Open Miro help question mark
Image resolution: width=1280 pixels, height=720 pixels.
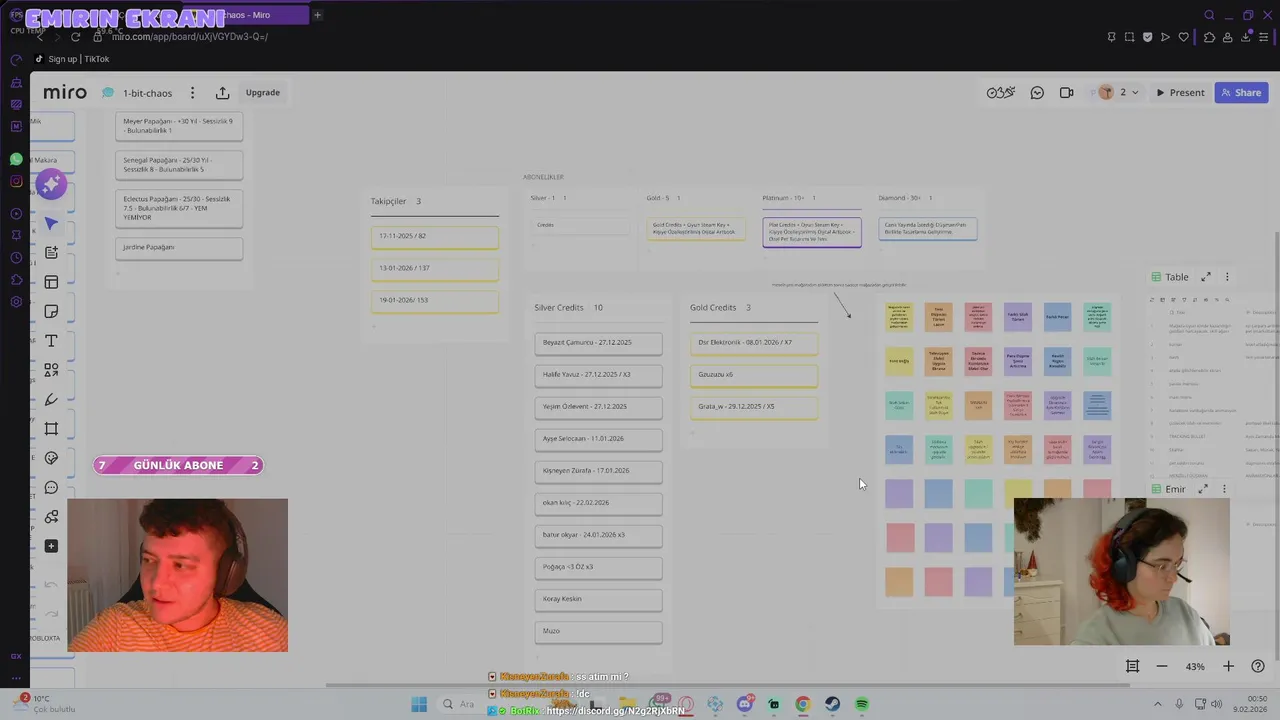1258,666
